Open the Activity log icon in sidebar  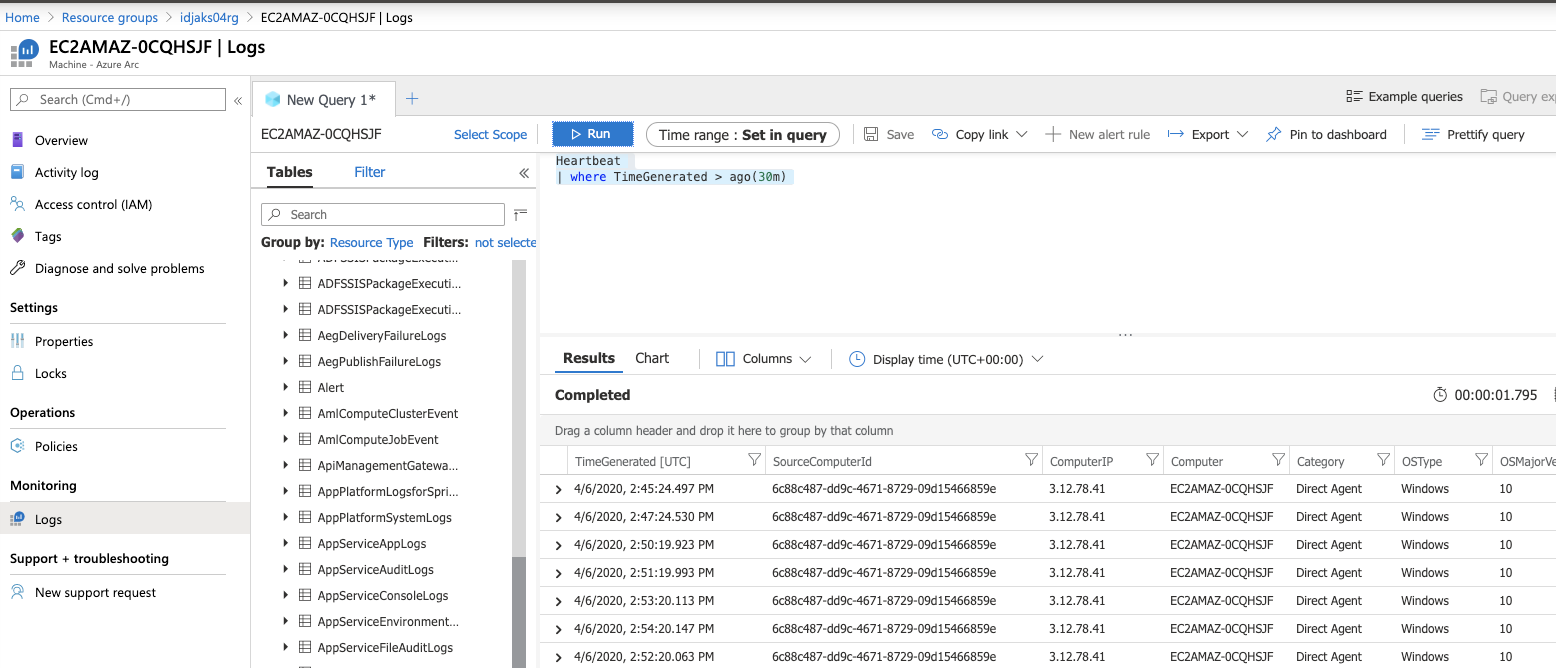(x=17, y=172)
